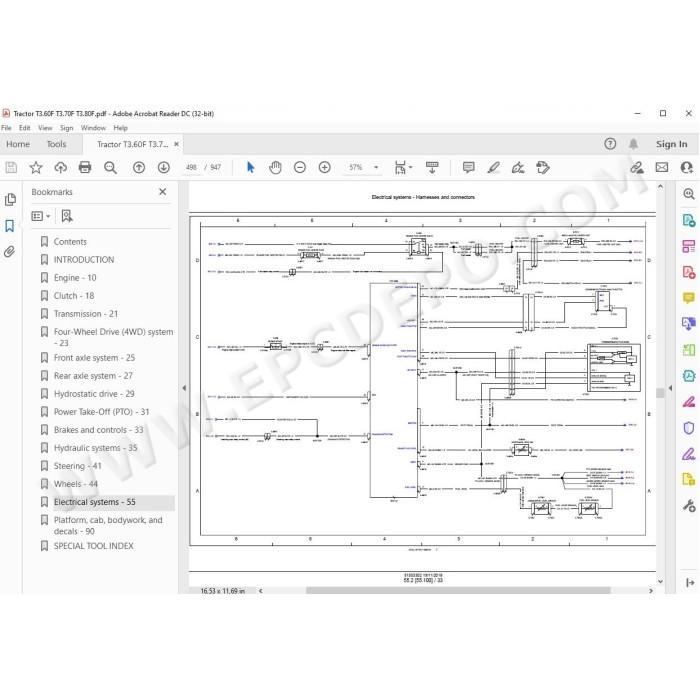Viewport: 700px width, 700px height.
Task: Add document to starred with star icon
Action: coord(36,167)
